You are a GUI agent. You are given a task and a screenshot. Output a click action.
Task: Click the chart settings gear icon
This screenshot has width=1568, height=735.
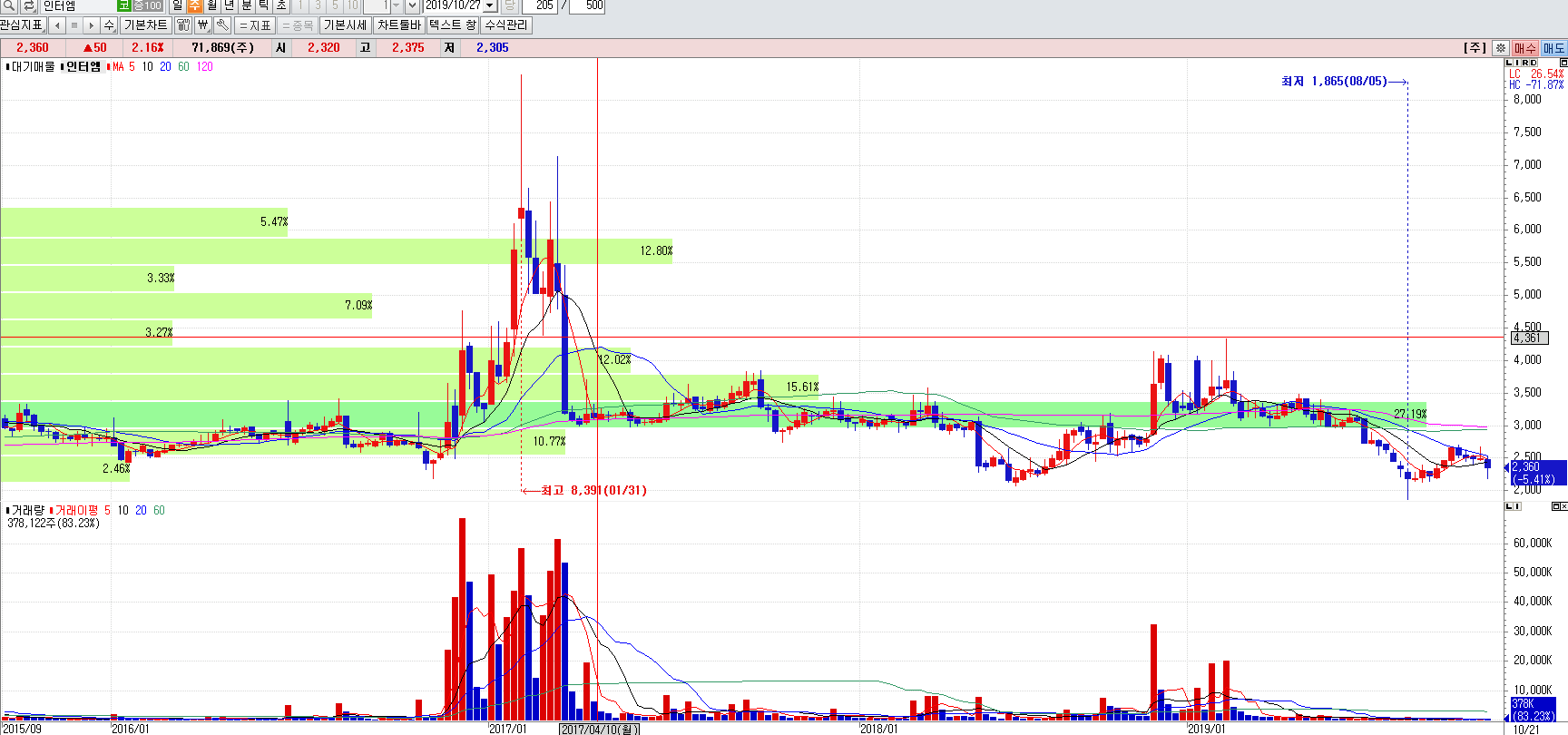1501,48
